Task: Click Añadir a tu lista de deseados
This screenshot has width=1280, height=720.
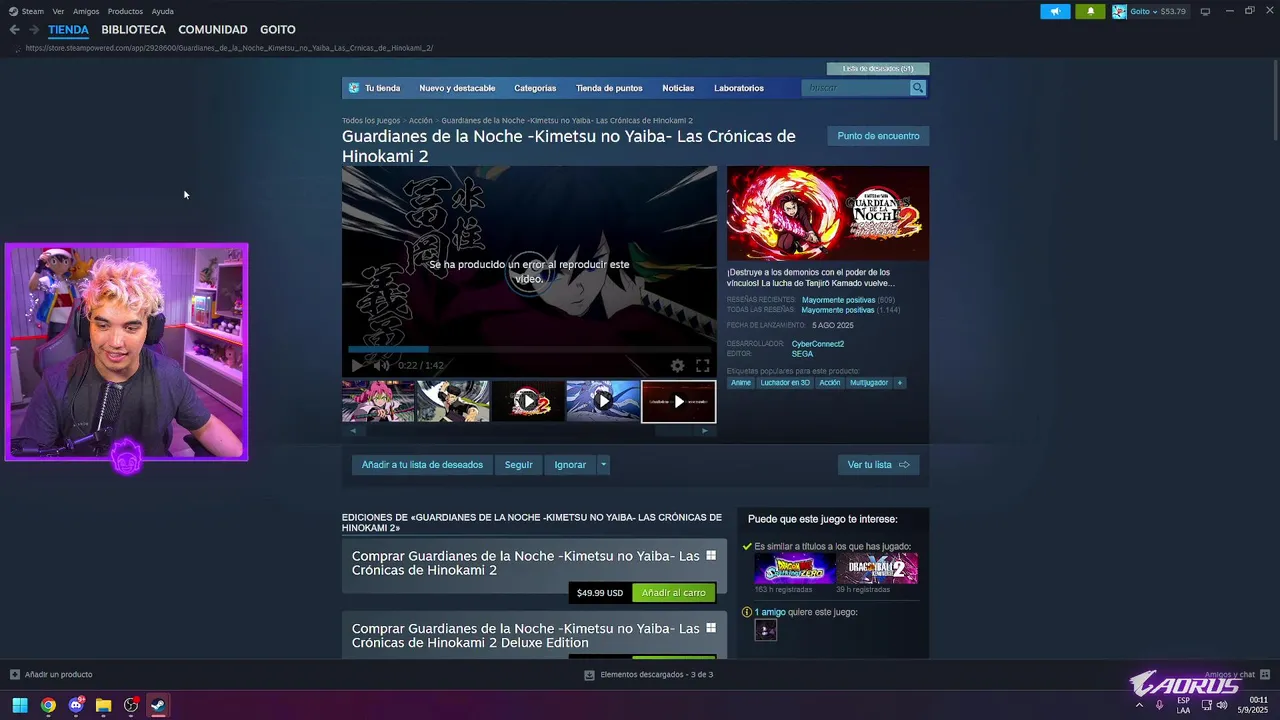Action: tap(422, 465)
